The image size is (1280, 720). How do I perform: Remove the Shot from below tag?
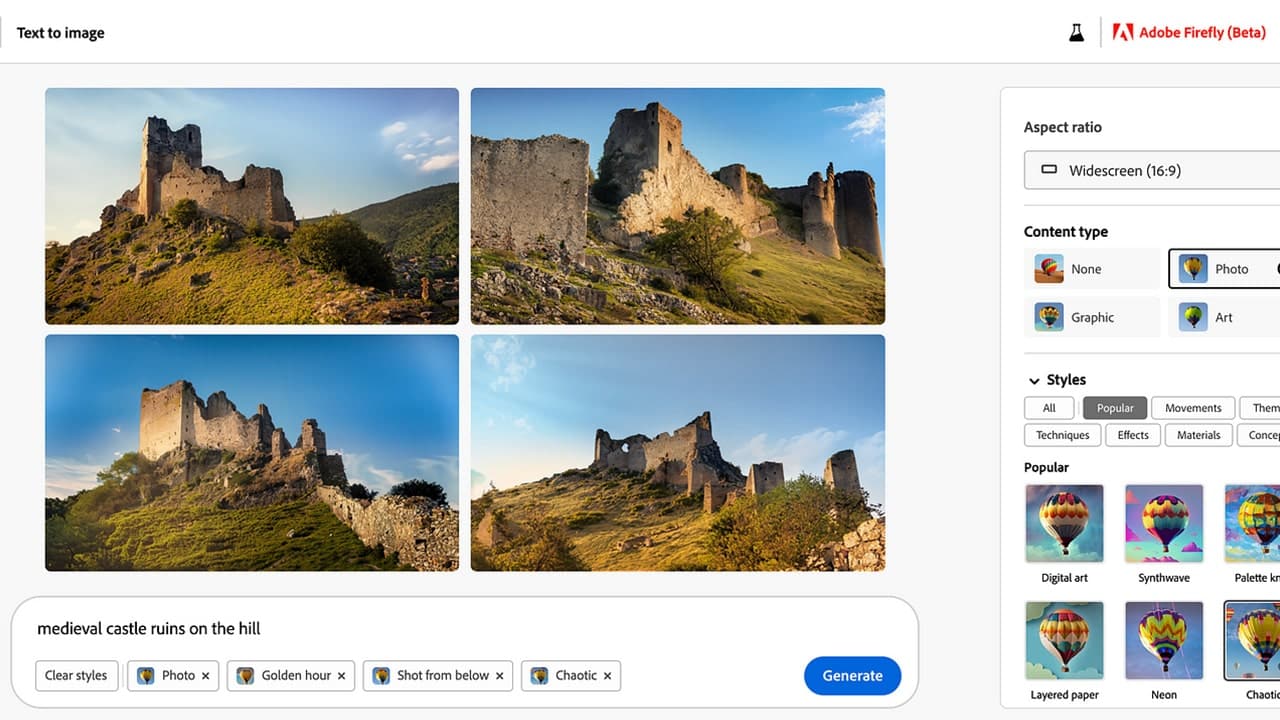click(500, 676)
